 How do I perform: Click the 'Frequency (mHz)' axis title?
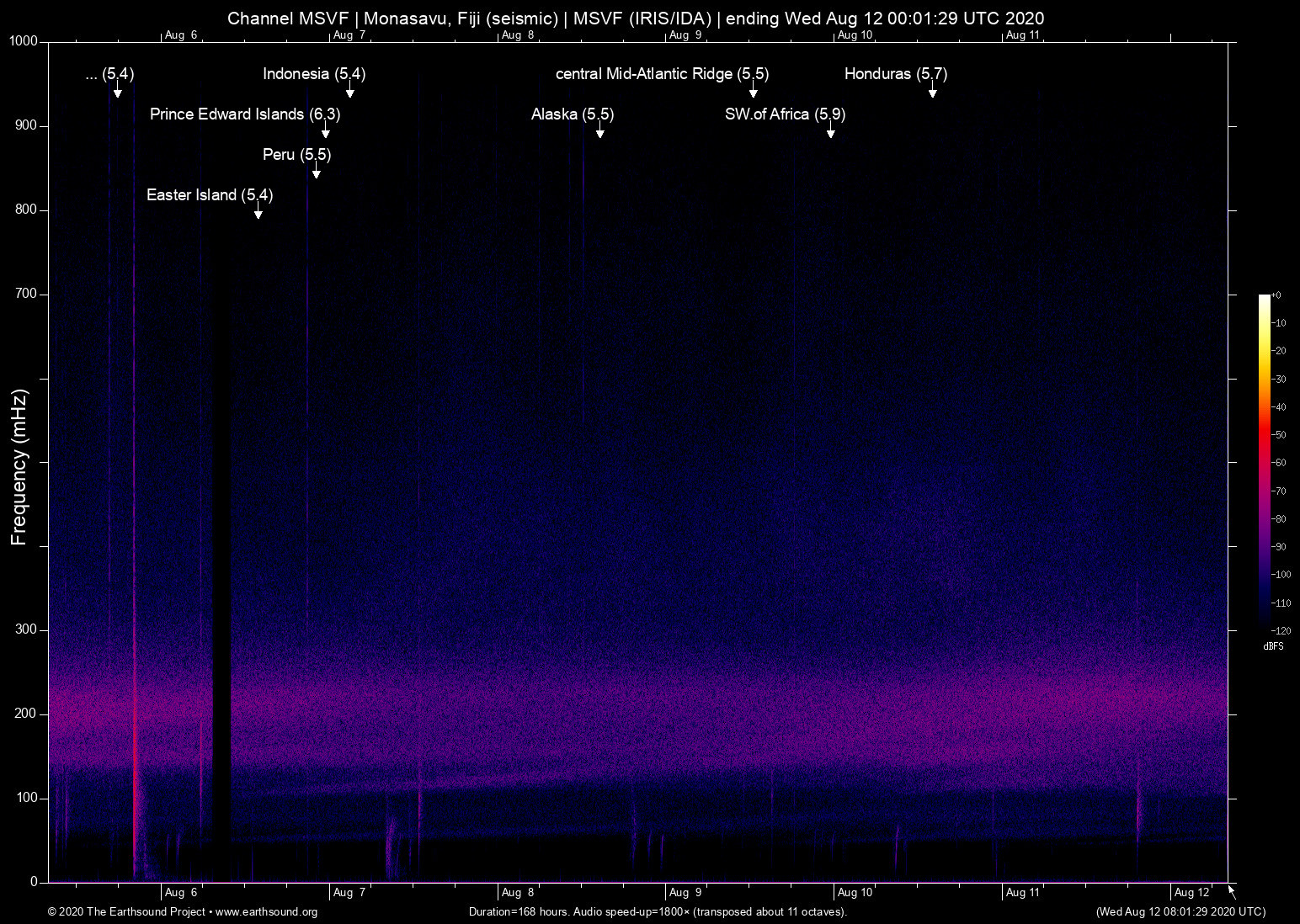click(19, 467)
